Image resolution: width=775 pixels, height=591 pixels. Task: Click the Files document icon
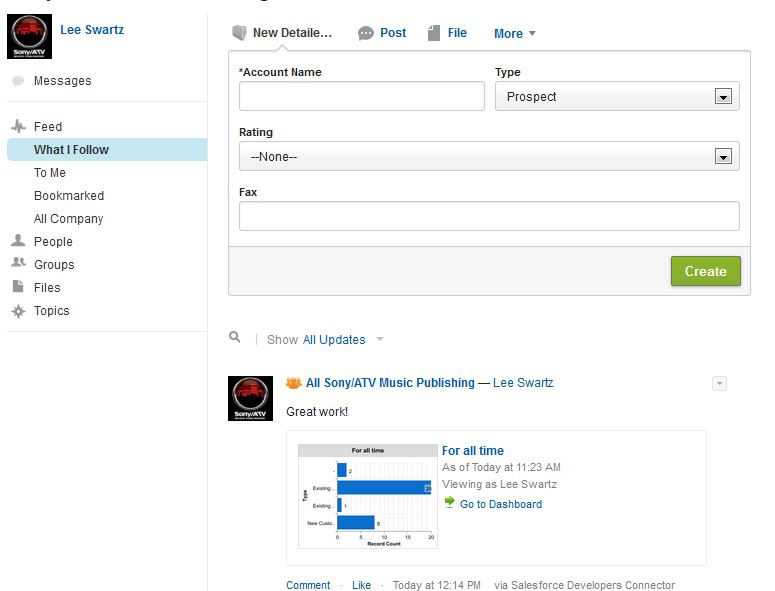[18, 286]
